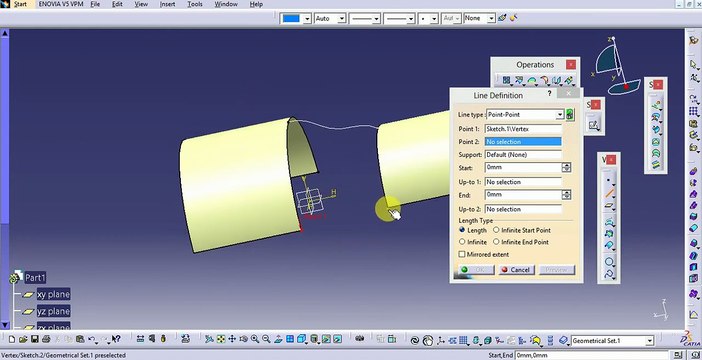The image size is (702, 360).
Task: Open the Insert menu
Action: tap(167, 4)
